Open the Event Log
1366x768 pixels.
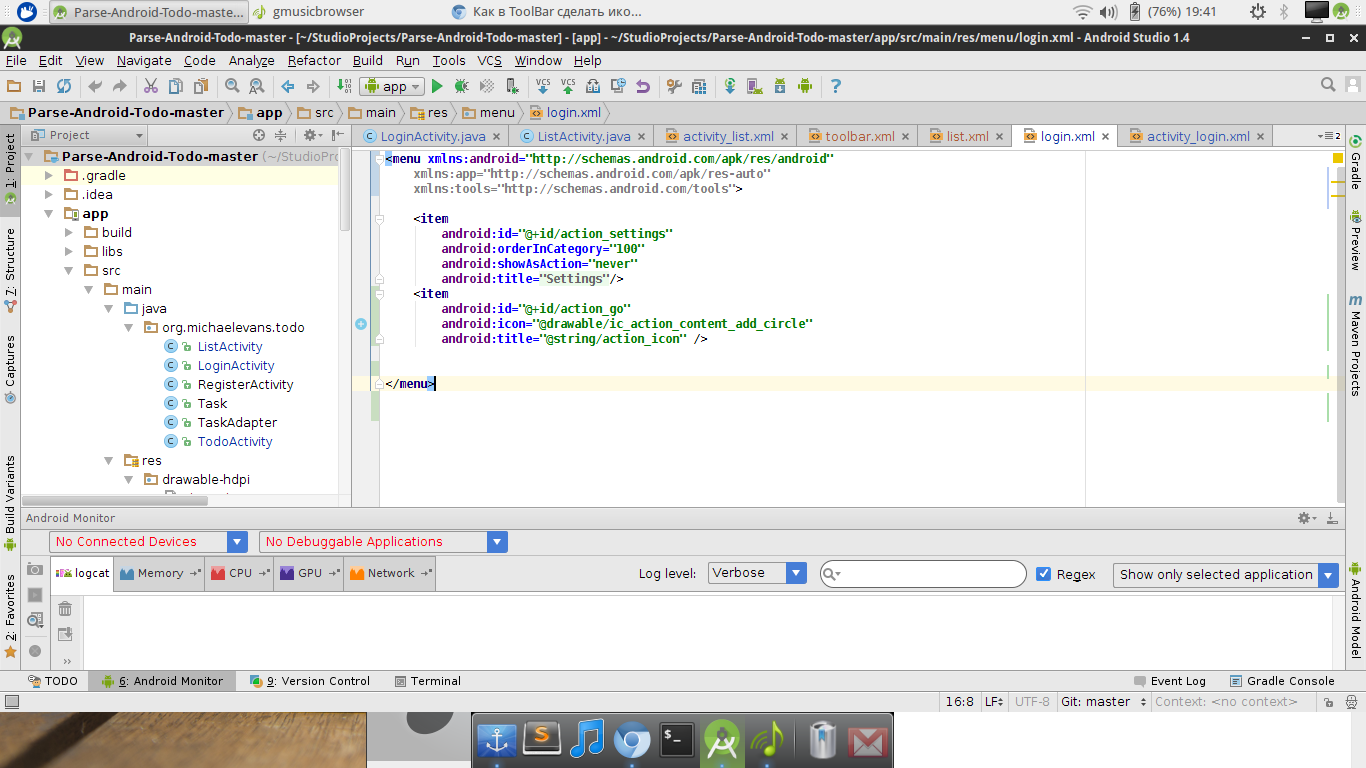click(x=1170, y=681)
